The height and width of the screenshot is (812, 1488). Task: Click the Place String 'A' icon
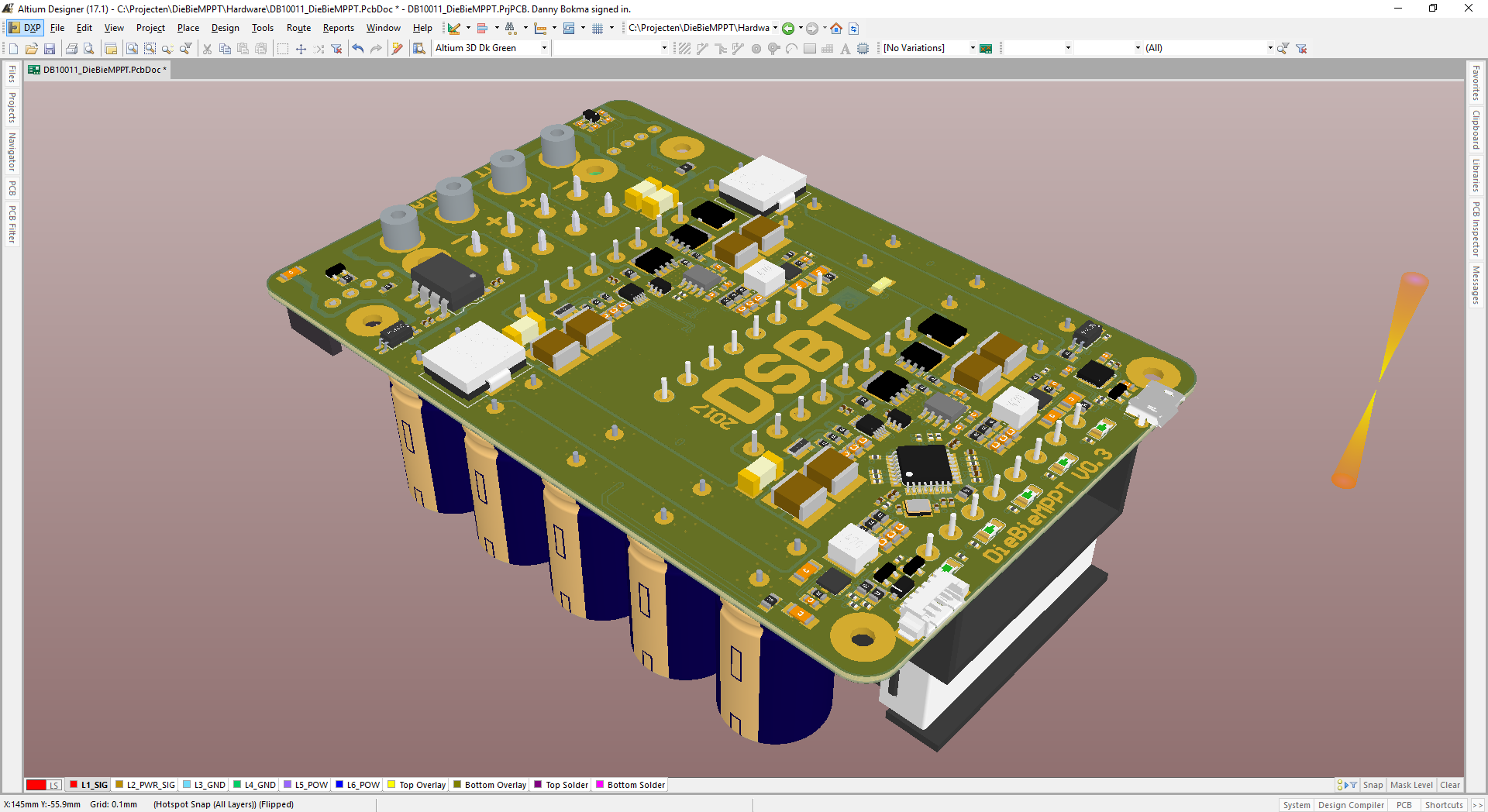pyautogui.click(x=845, y=49)
